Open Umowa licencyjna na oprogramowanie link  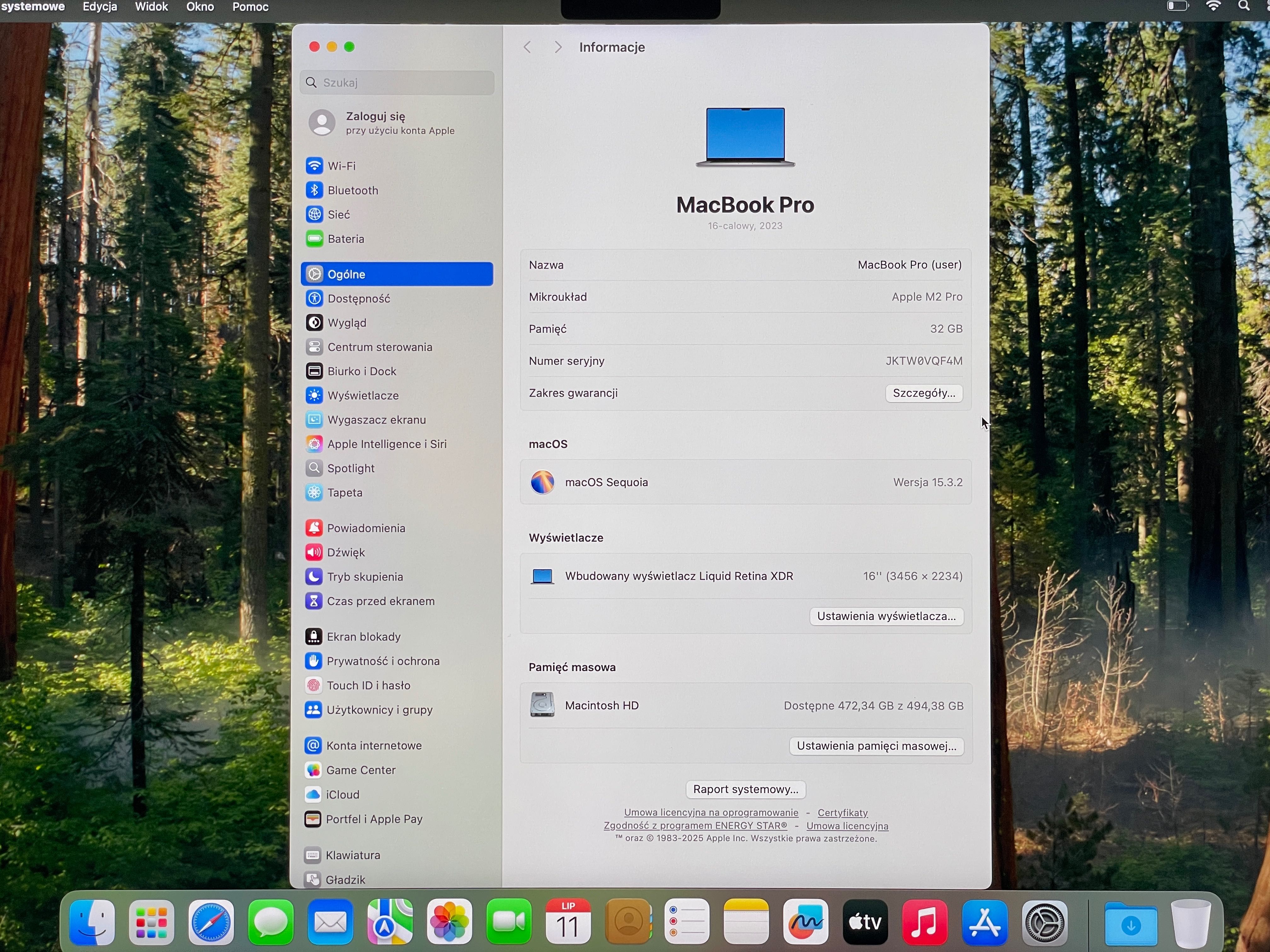click(711, 813)
